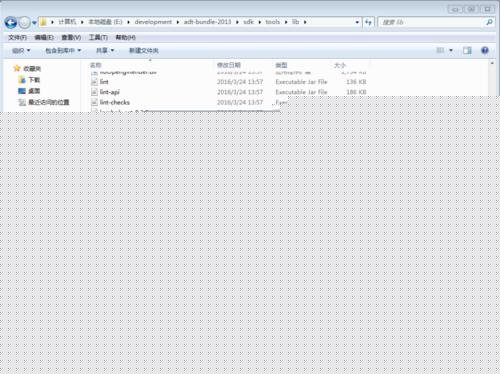Open the 文件(F) menu
This screenshot has height=374, width=500.
point(17,37)
